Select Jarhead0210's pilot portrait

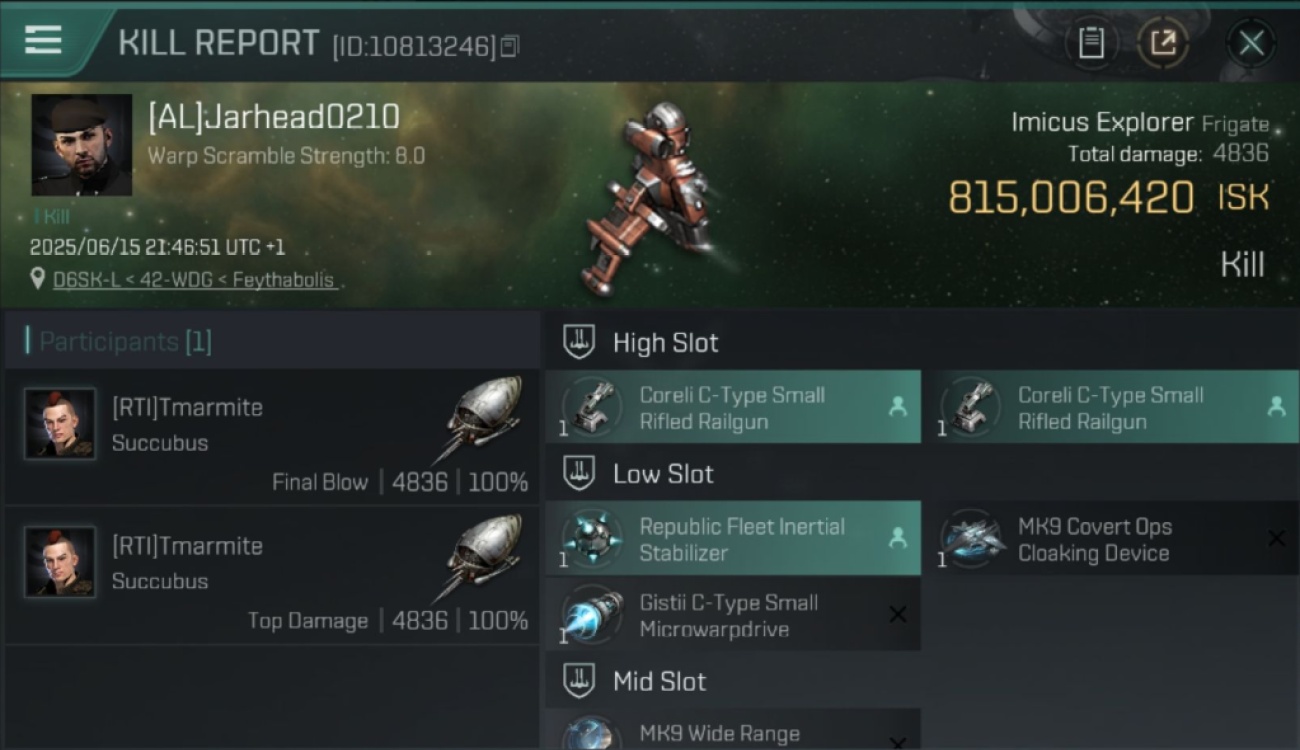[81, 145]
